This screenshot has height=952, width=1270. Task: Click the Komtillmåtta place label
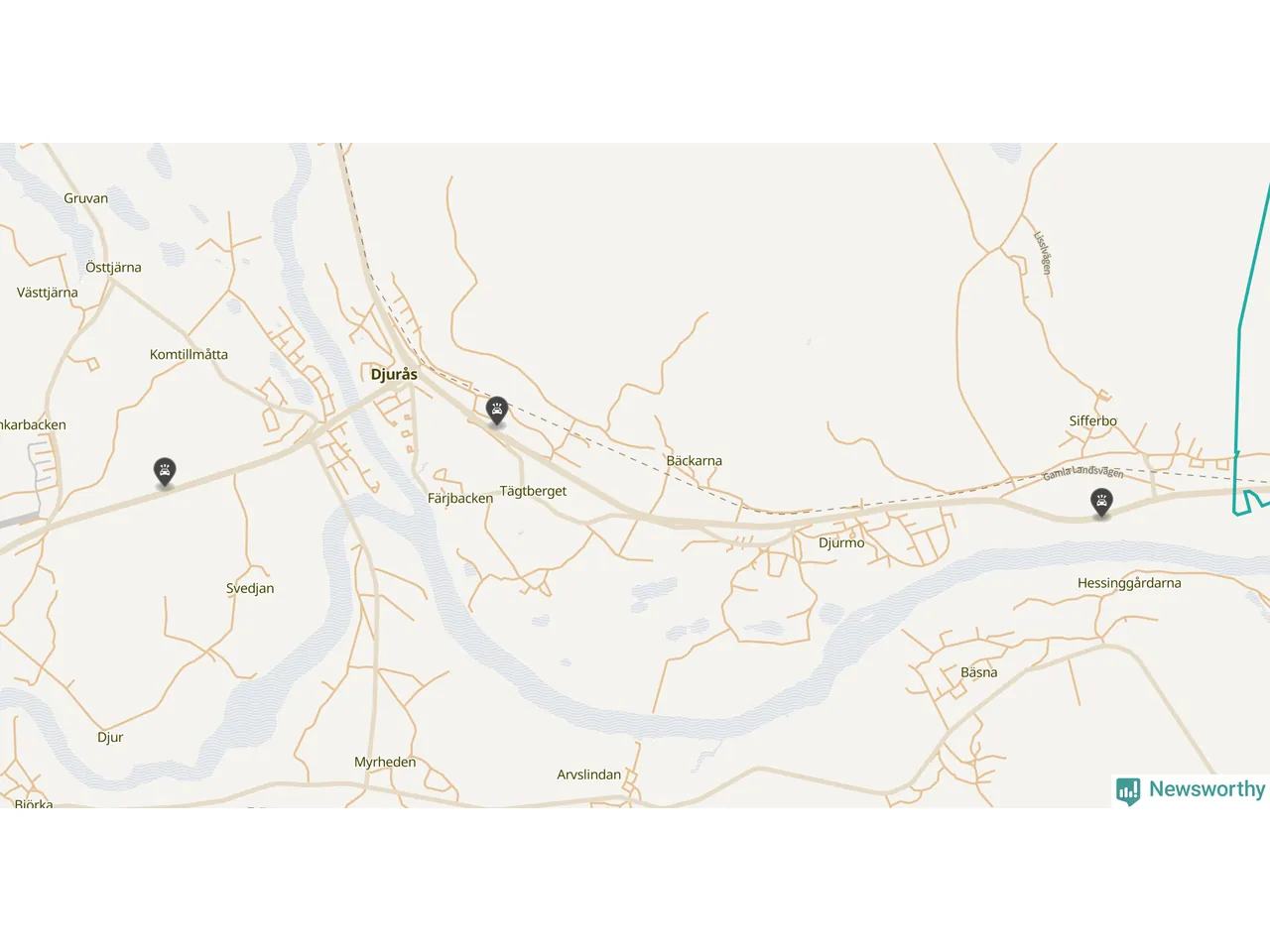(189, 354)
